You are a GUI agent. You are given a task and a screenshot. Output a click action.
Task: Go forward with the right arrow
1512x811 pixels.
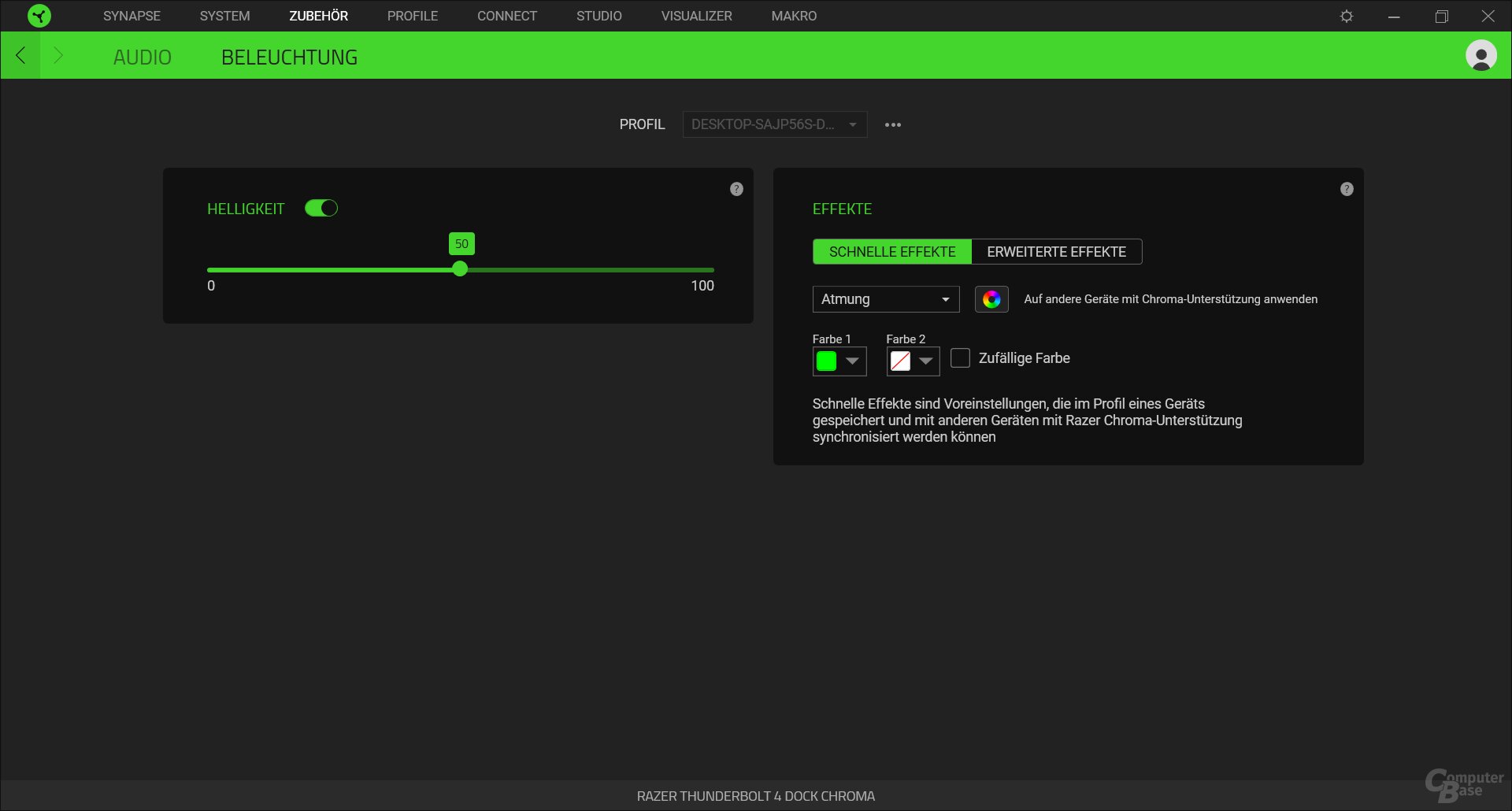[57, 55]
